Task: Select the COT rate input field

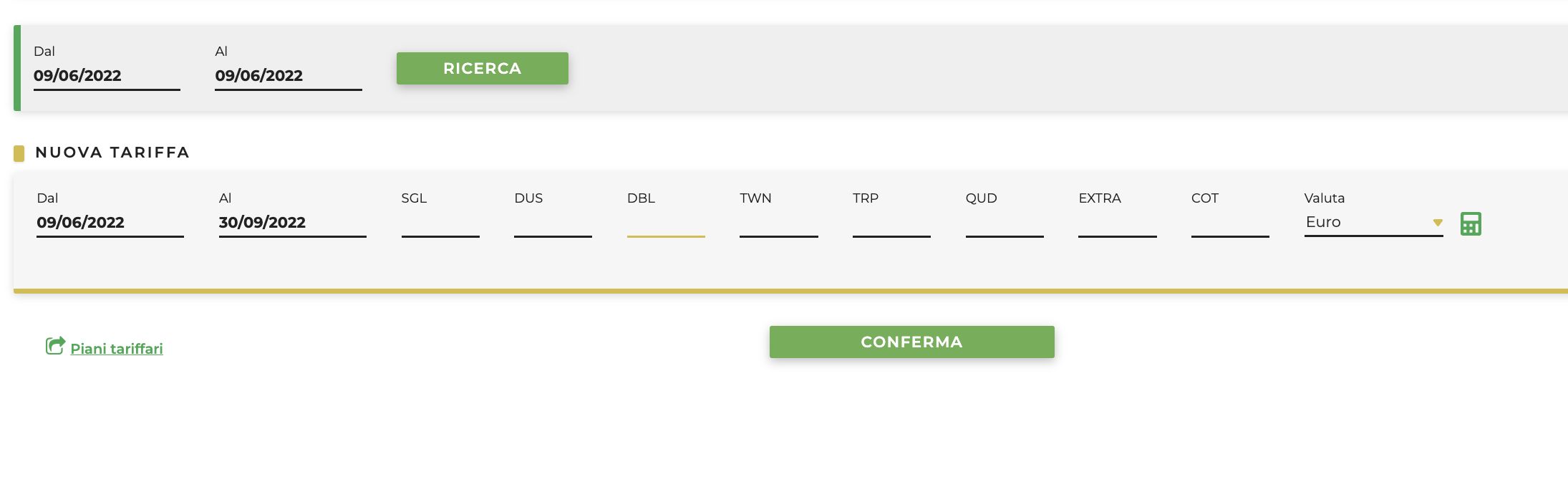Action: 1230,224
